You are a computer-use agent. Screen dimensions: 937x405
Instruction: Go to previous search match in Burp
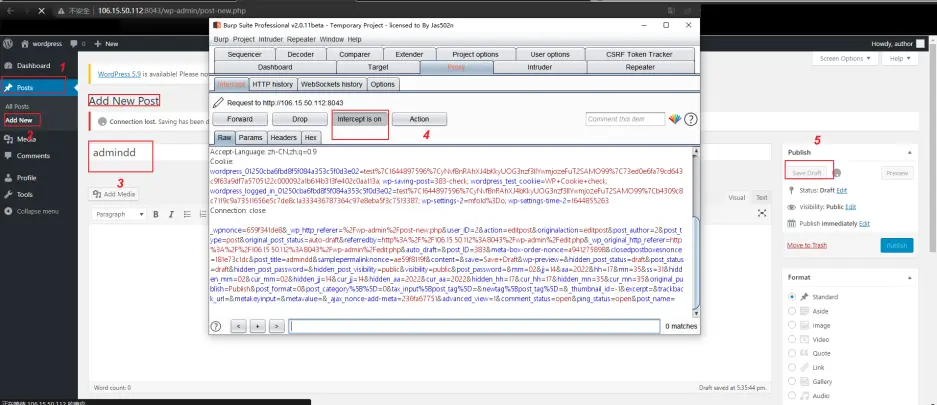pos(238,326)
